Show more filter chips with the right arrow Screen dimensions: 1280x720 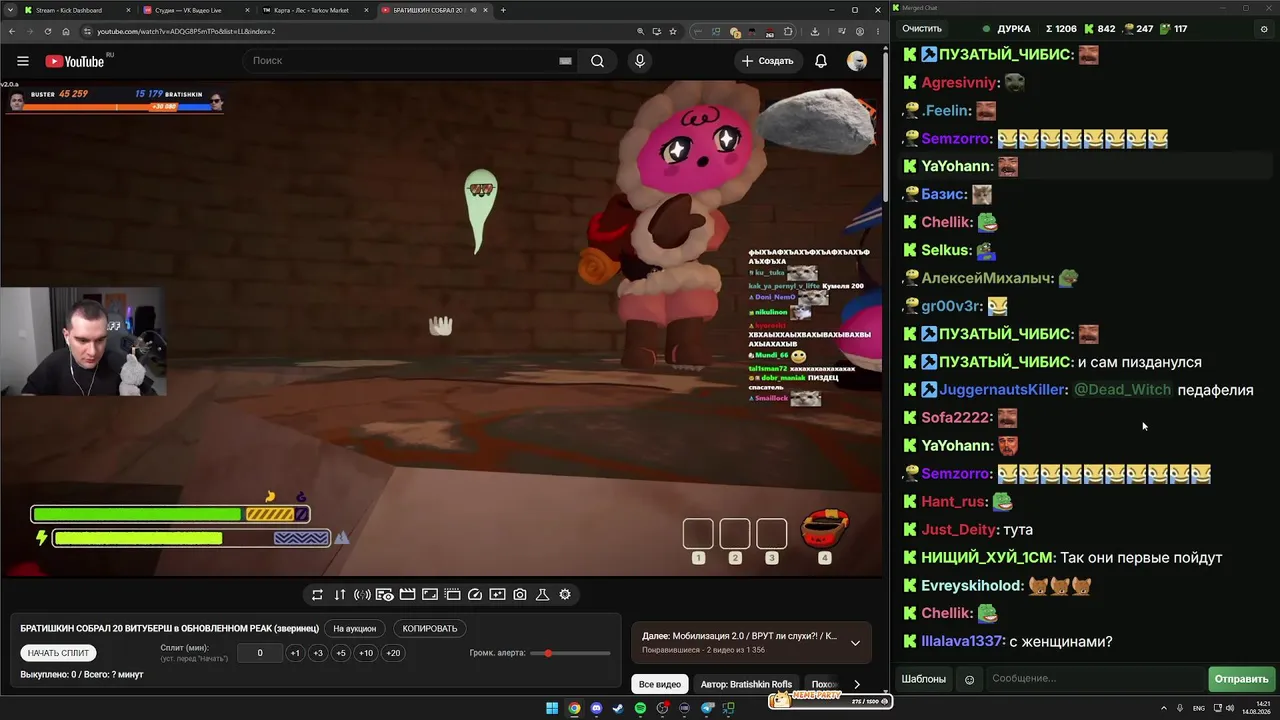[856, 684]
